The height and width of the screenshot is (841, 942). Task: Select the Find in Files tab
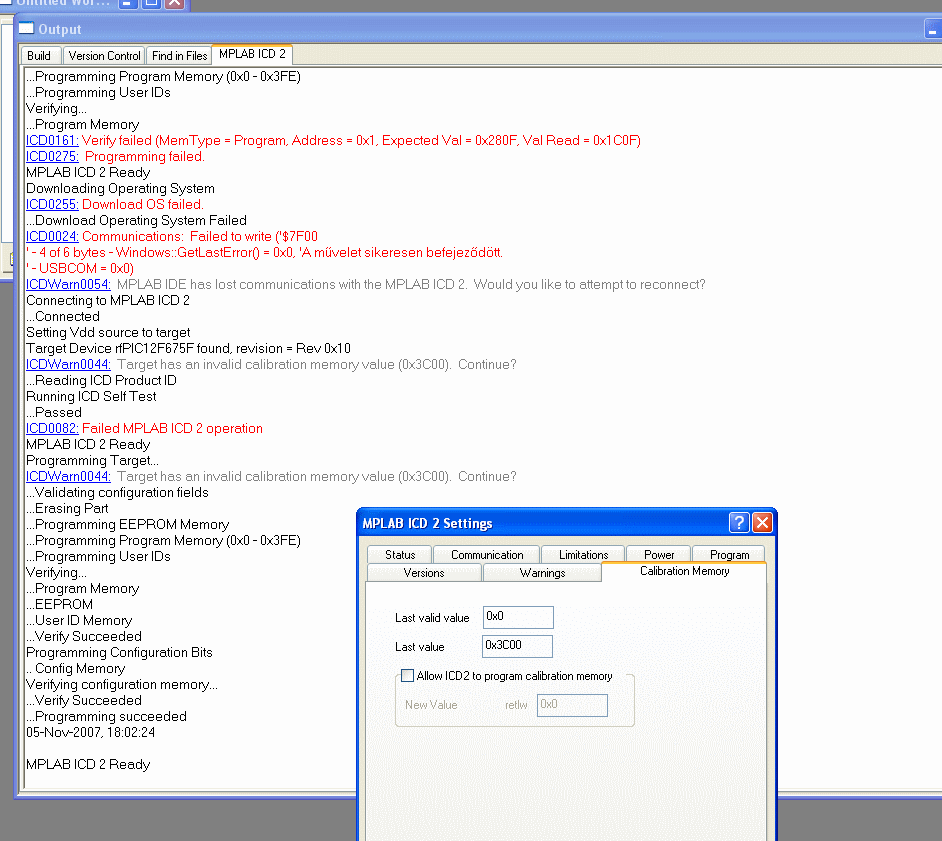(x=179, y=56)
